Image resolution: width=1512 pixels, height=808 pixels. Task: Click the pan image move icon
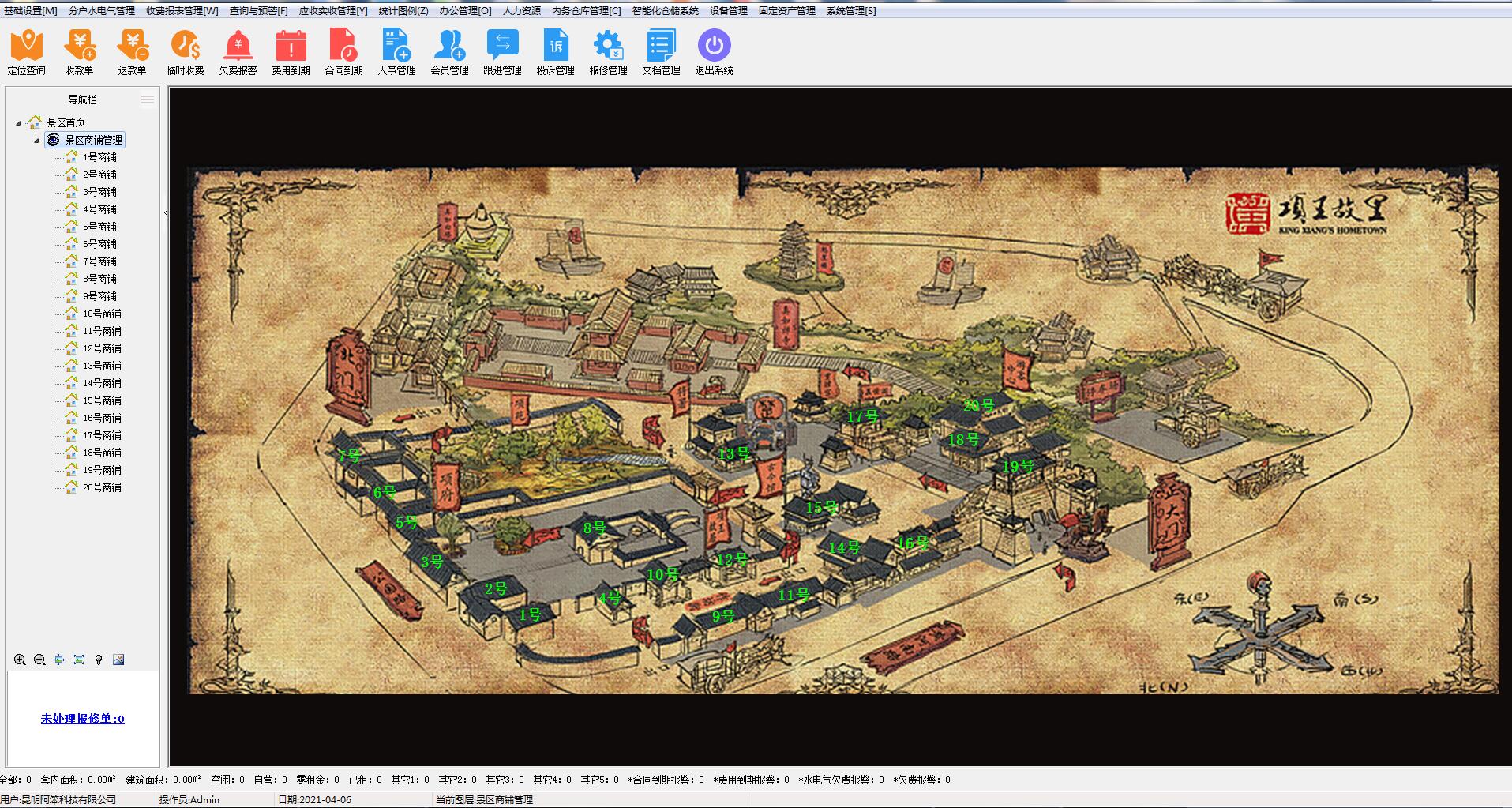59,660
